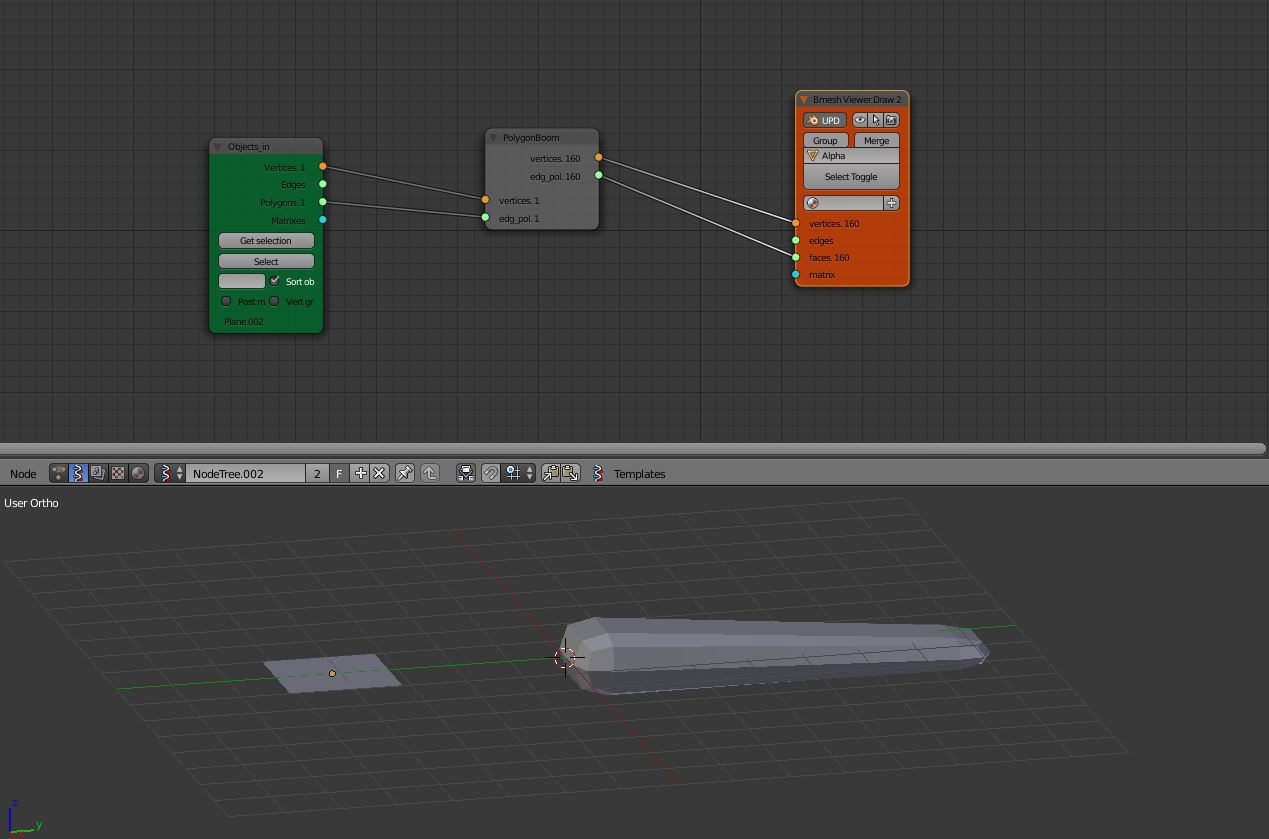
Task: Open the material selector in Bmesh Viewer
Action: [x=844, y=203]
